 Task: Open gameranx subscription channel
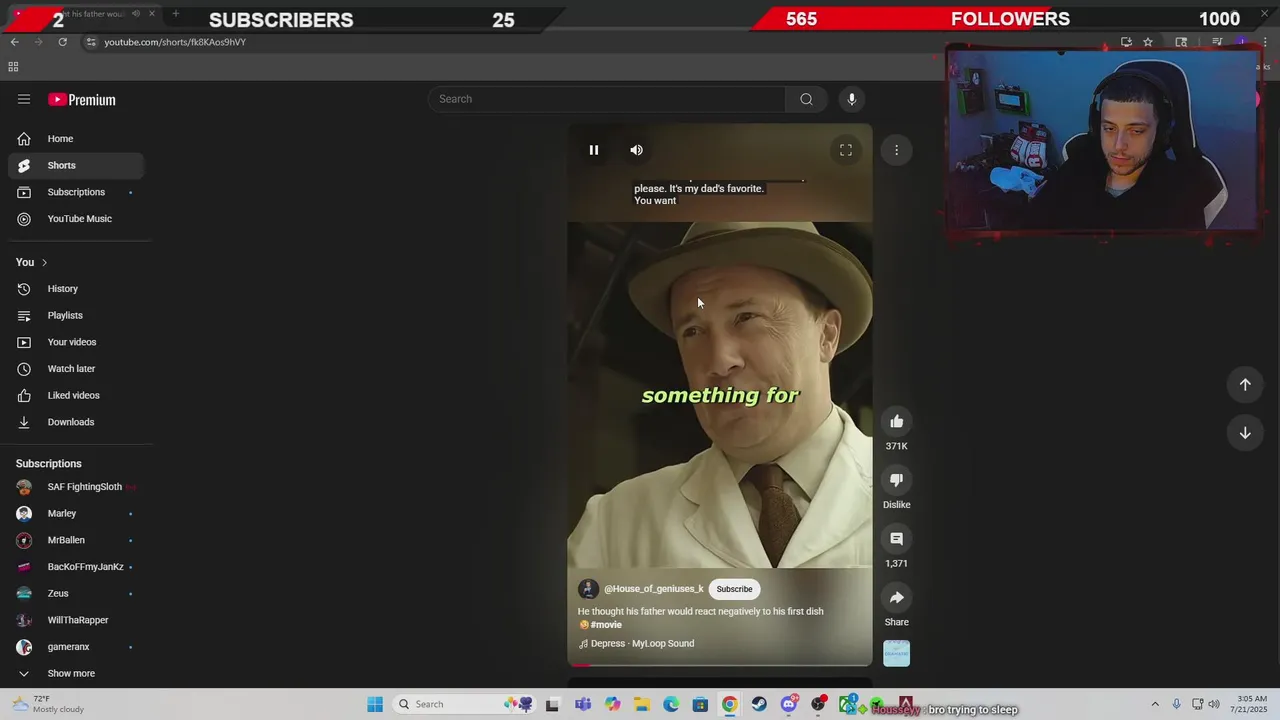coord(76,647)
